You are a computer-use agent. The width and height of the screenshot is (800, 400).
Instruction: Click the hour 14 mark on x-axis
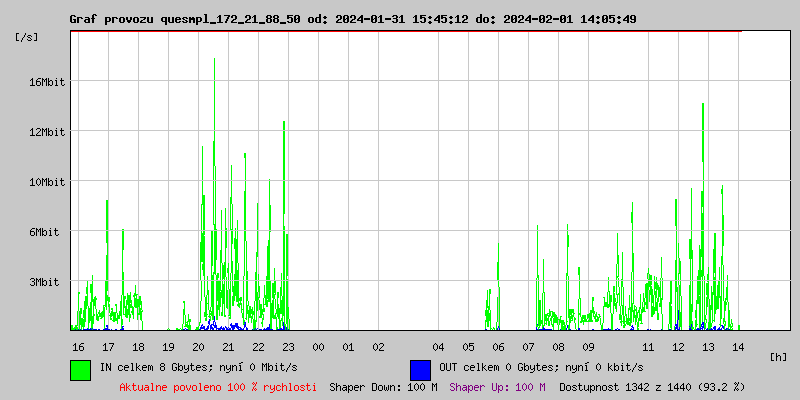pos(738,347)
